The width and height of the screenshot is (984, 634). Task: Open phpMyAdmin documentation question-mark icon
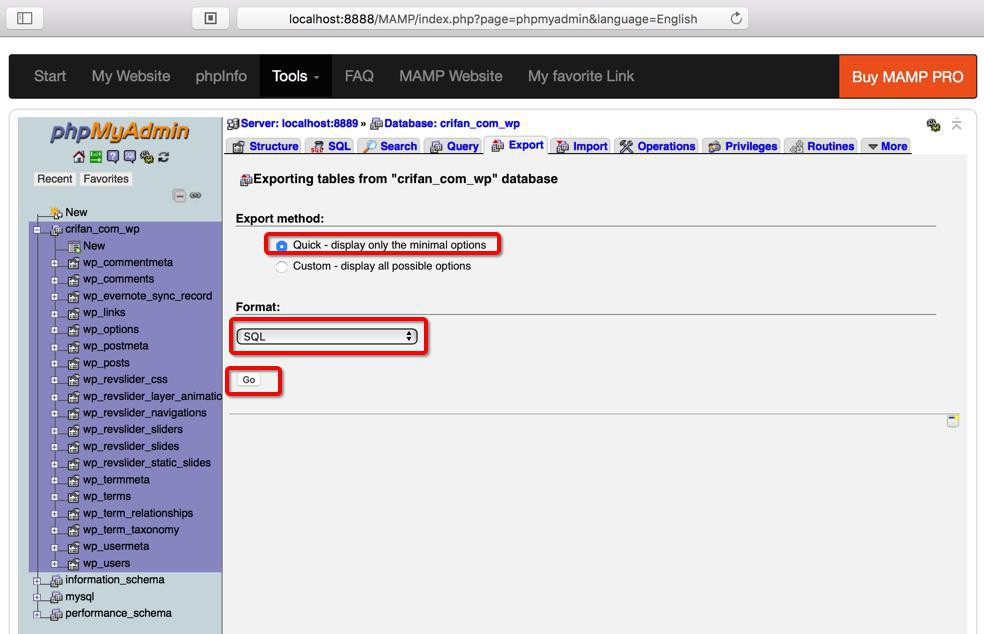(x=113, y=157)
